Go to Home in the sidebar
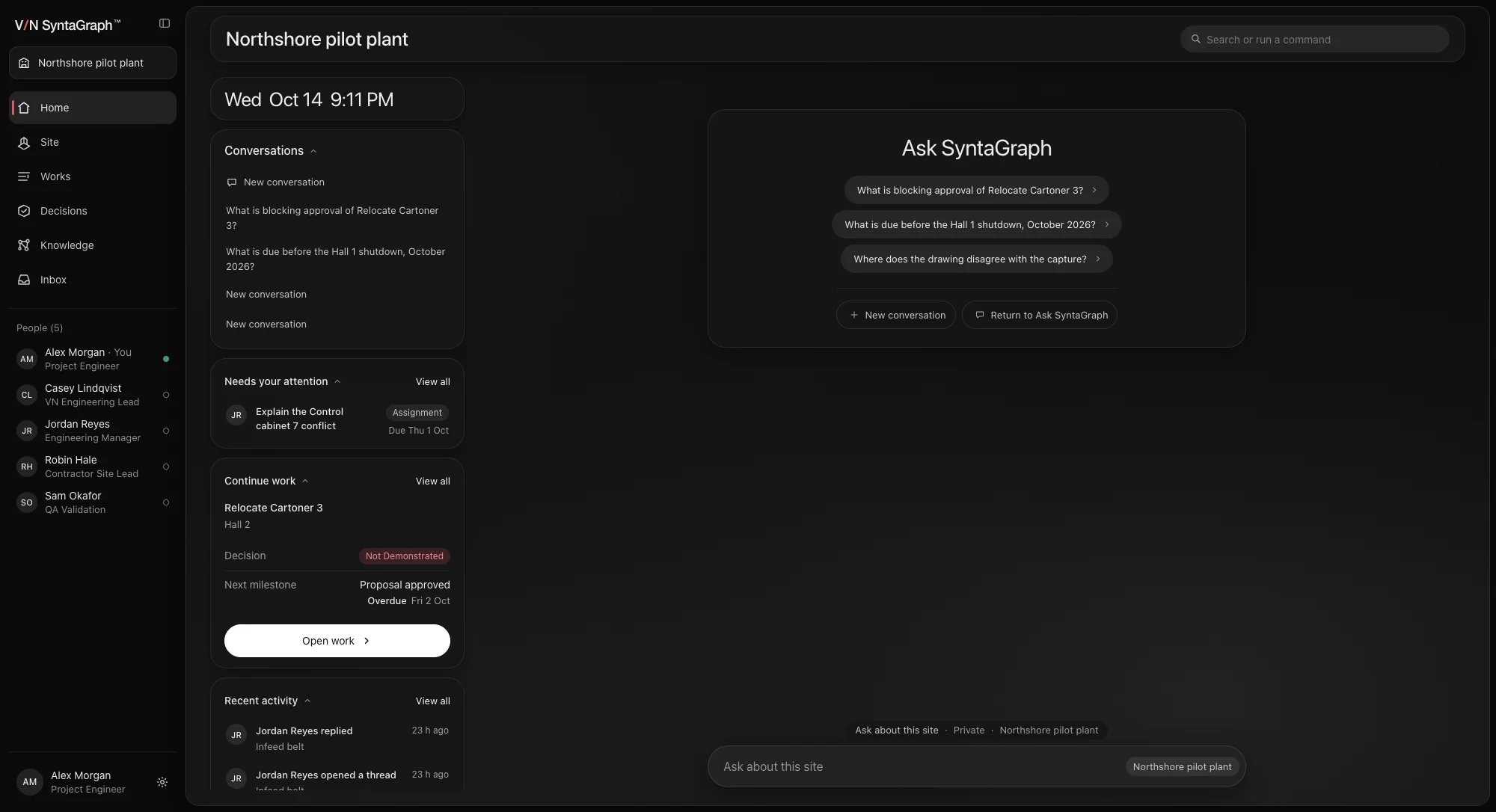The height and width of the screenshot is (812, 1496). 93,108
